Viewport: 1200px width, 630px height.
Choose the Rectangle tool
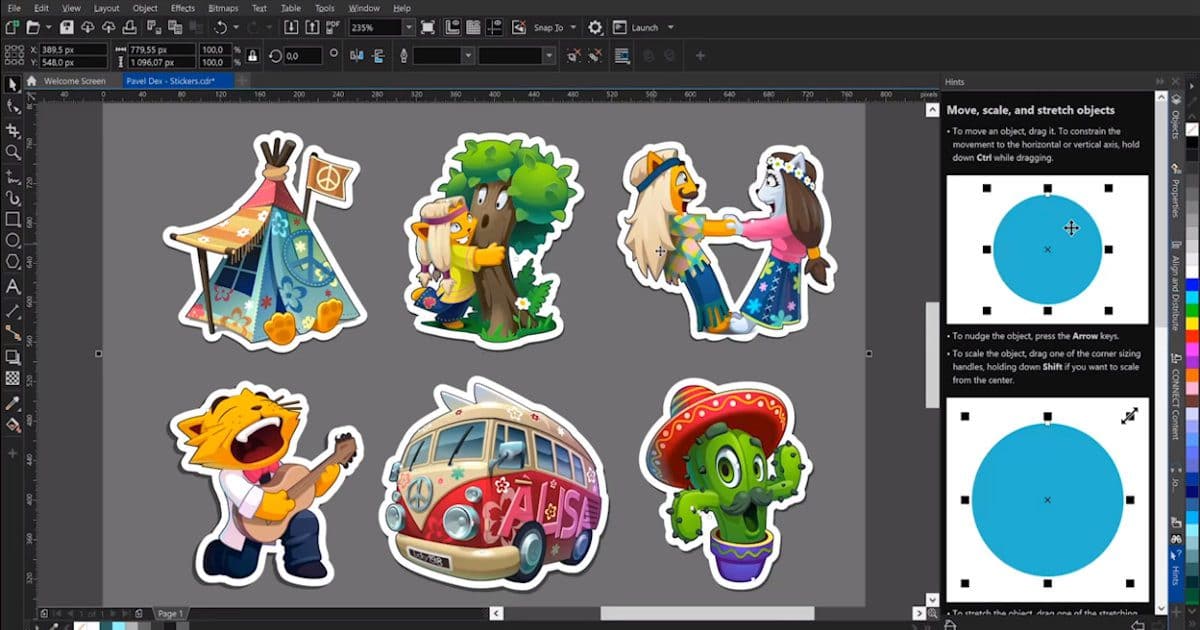[13, 219]
